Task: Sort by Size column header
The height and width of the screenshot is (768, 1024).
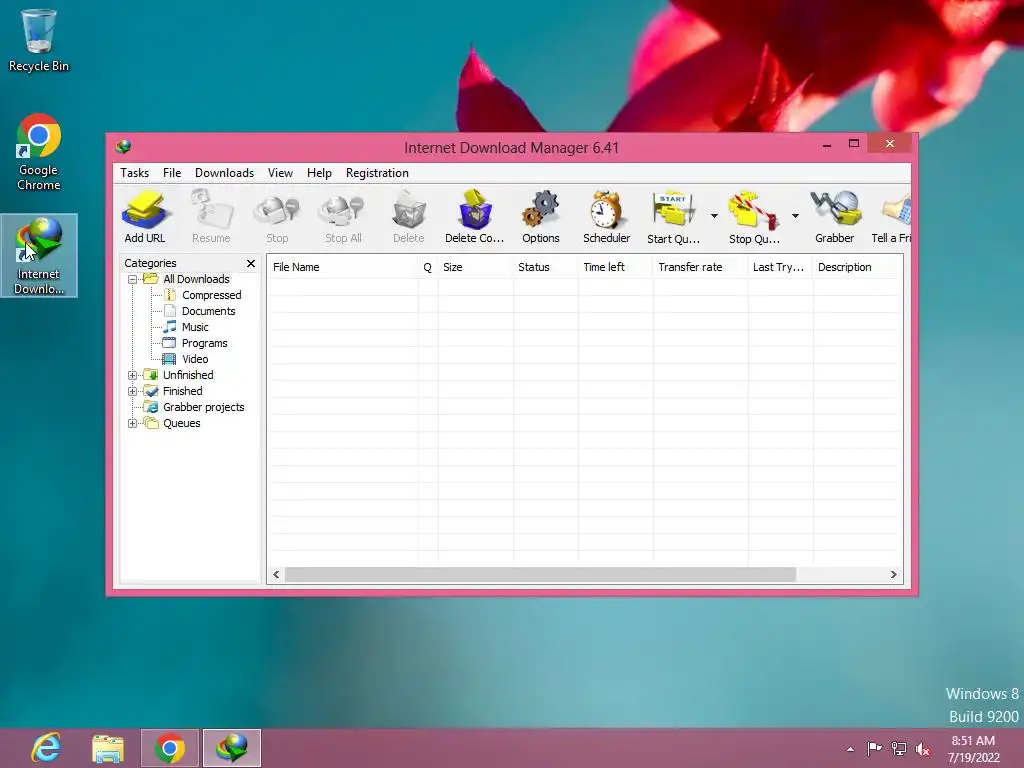Action: pyautogui.click(x=475, y=267)
